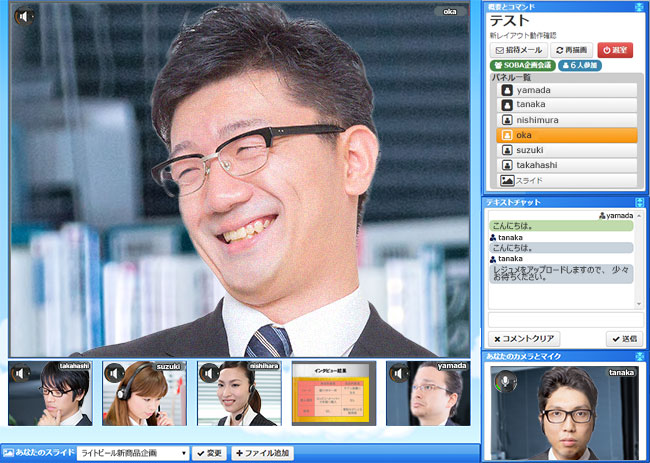Toggle speaker icon on takahashi thumbnail
Screen dimensions: 650x463
20,374
